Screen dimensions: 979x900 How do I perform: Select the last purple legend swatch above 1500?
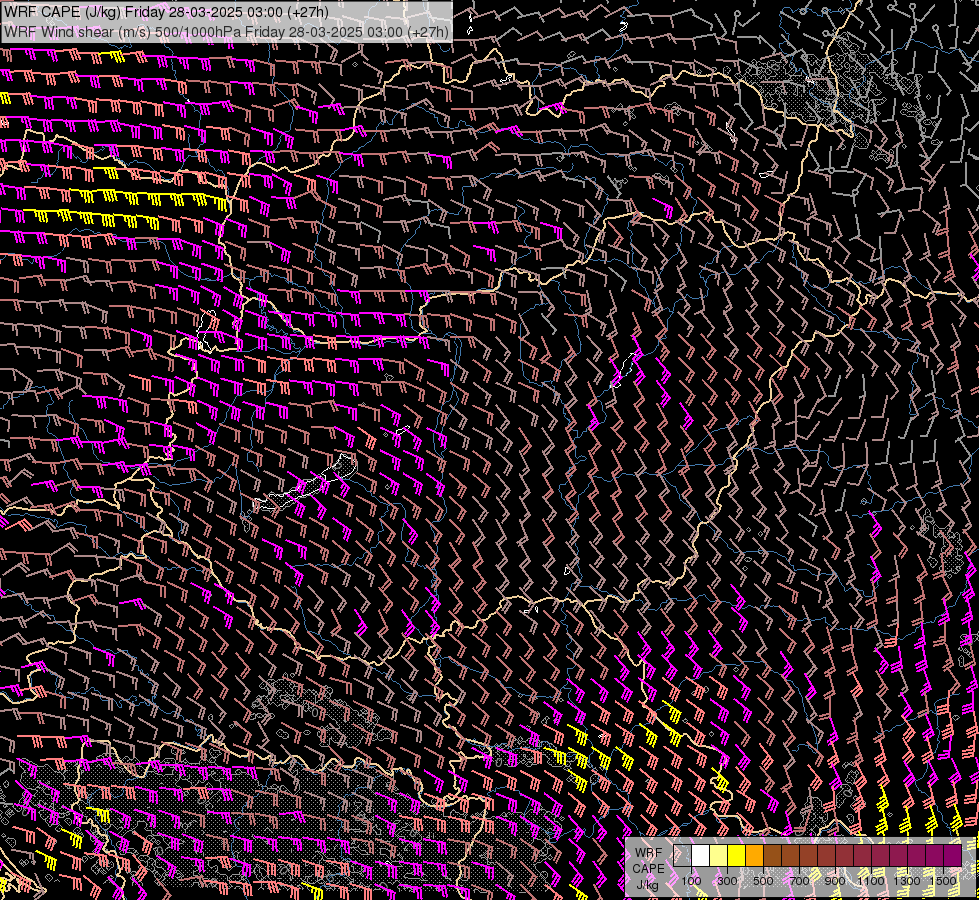[x=953, y=856]
